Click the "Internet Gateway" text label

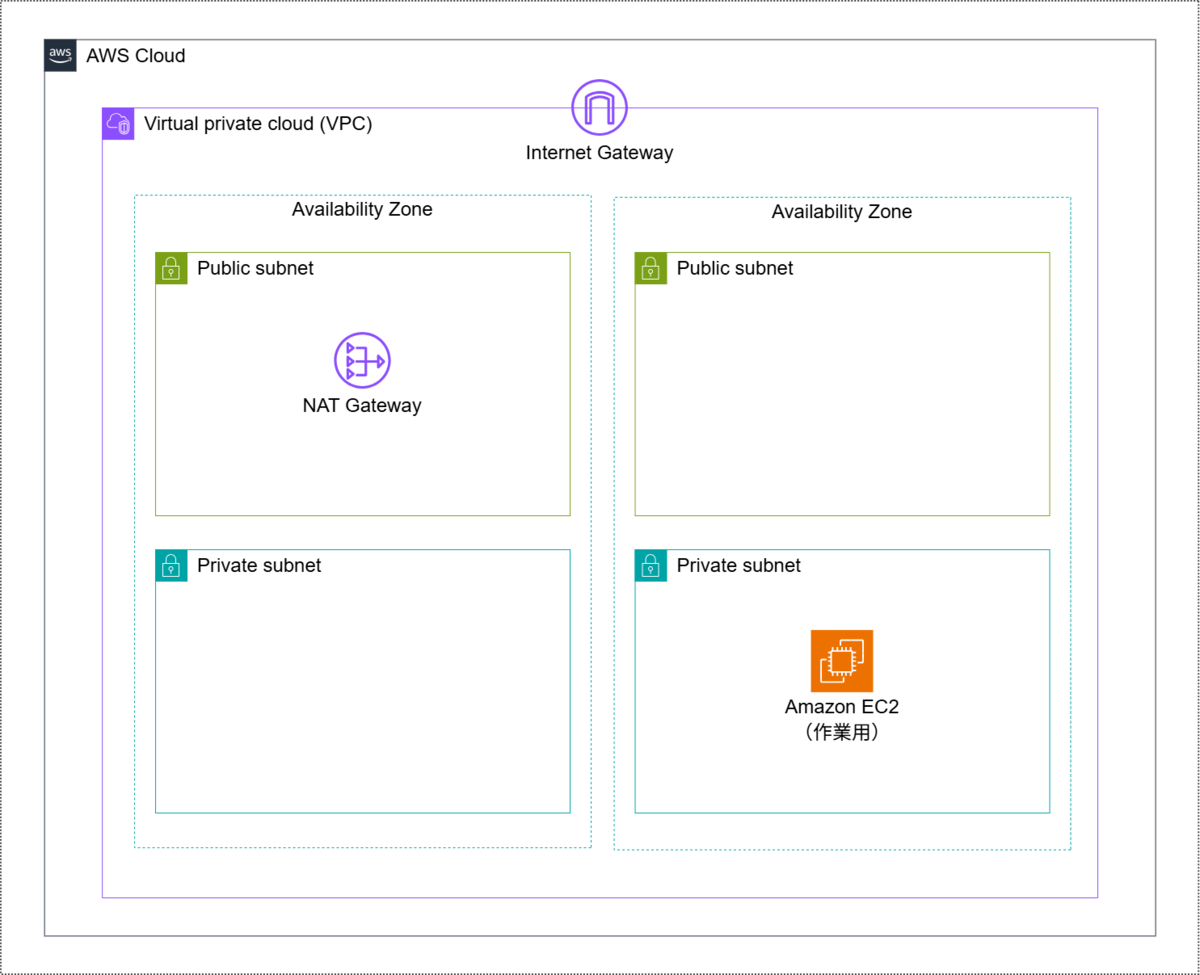(600, 153)
